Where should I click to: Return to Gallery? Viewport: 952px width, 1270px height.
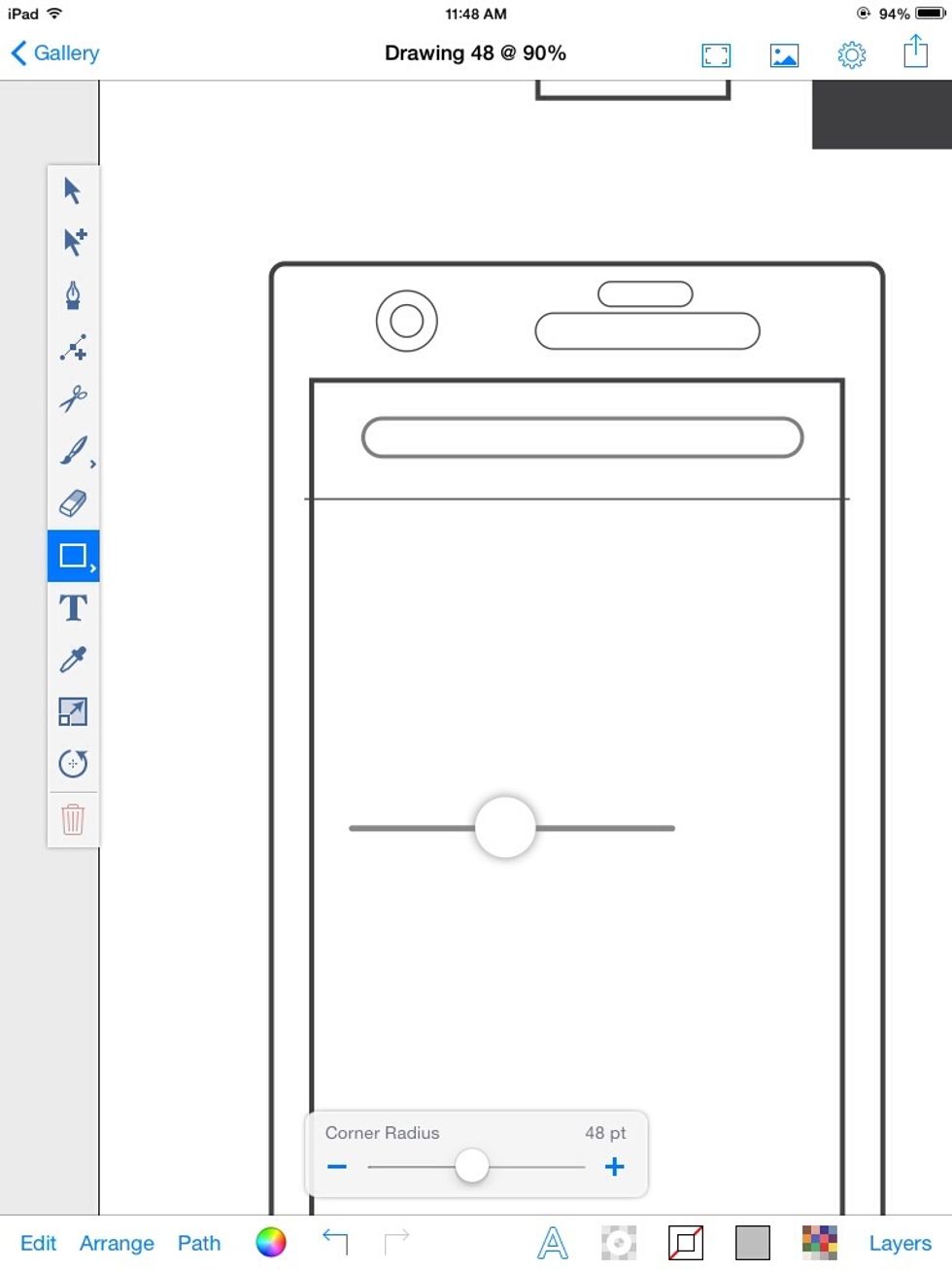click(54, 53)
